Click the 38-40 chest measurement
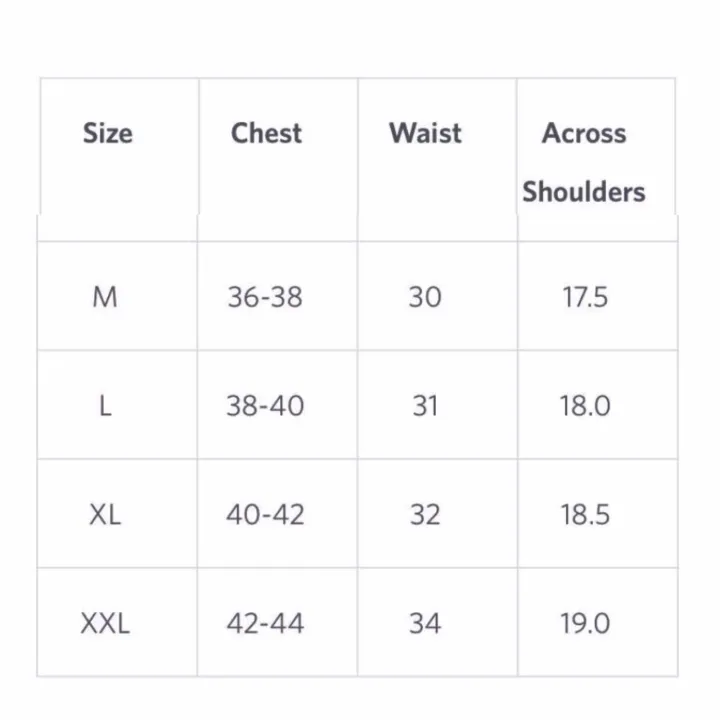 click(265, 406)
